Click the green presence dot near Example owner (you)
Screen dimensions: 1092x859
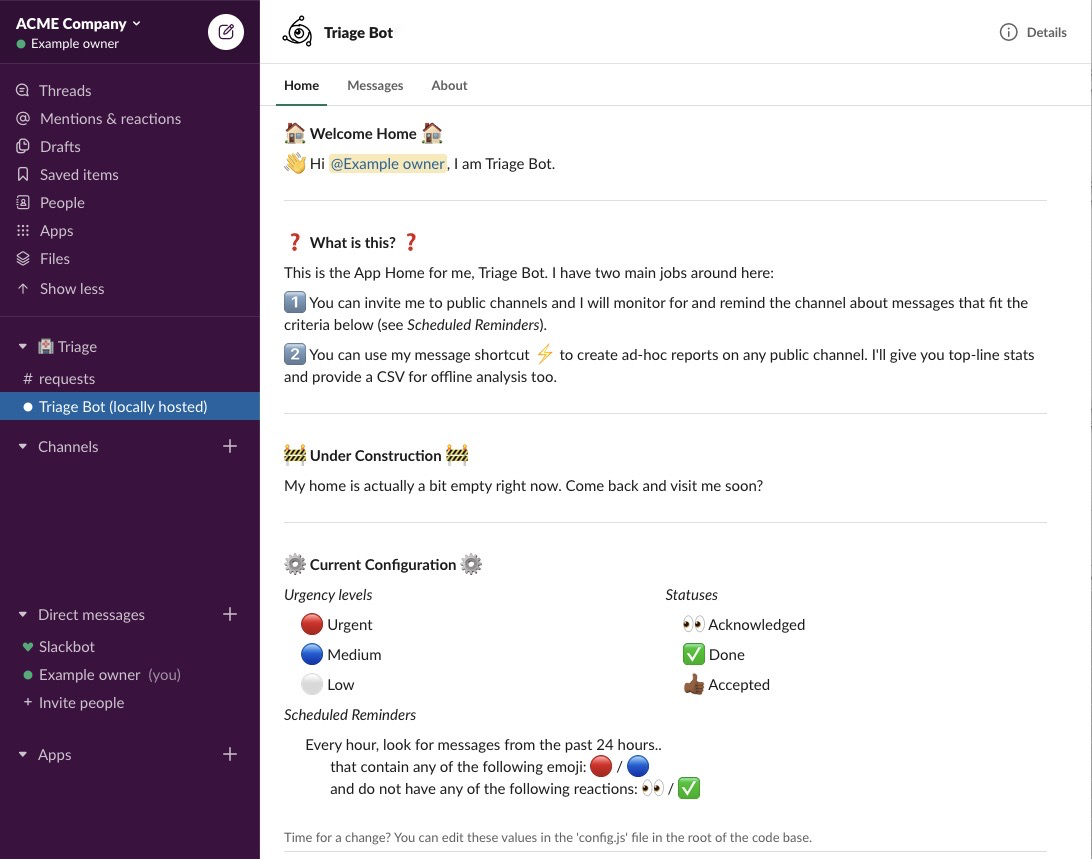tap(28, 674)
